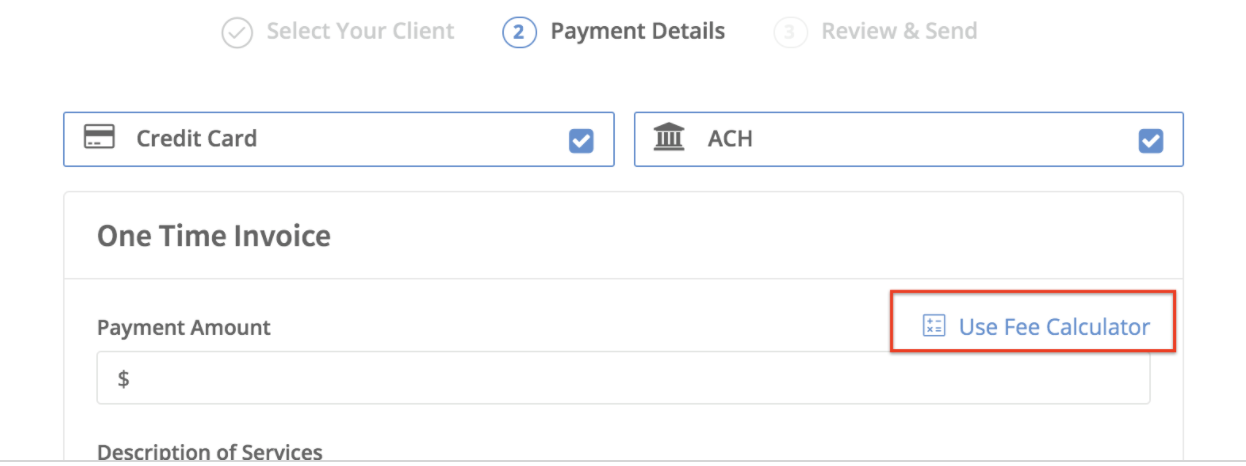Open the Use Fee Calculator link
Screen dimensions: 1246x466
(x=1054, y=327)
